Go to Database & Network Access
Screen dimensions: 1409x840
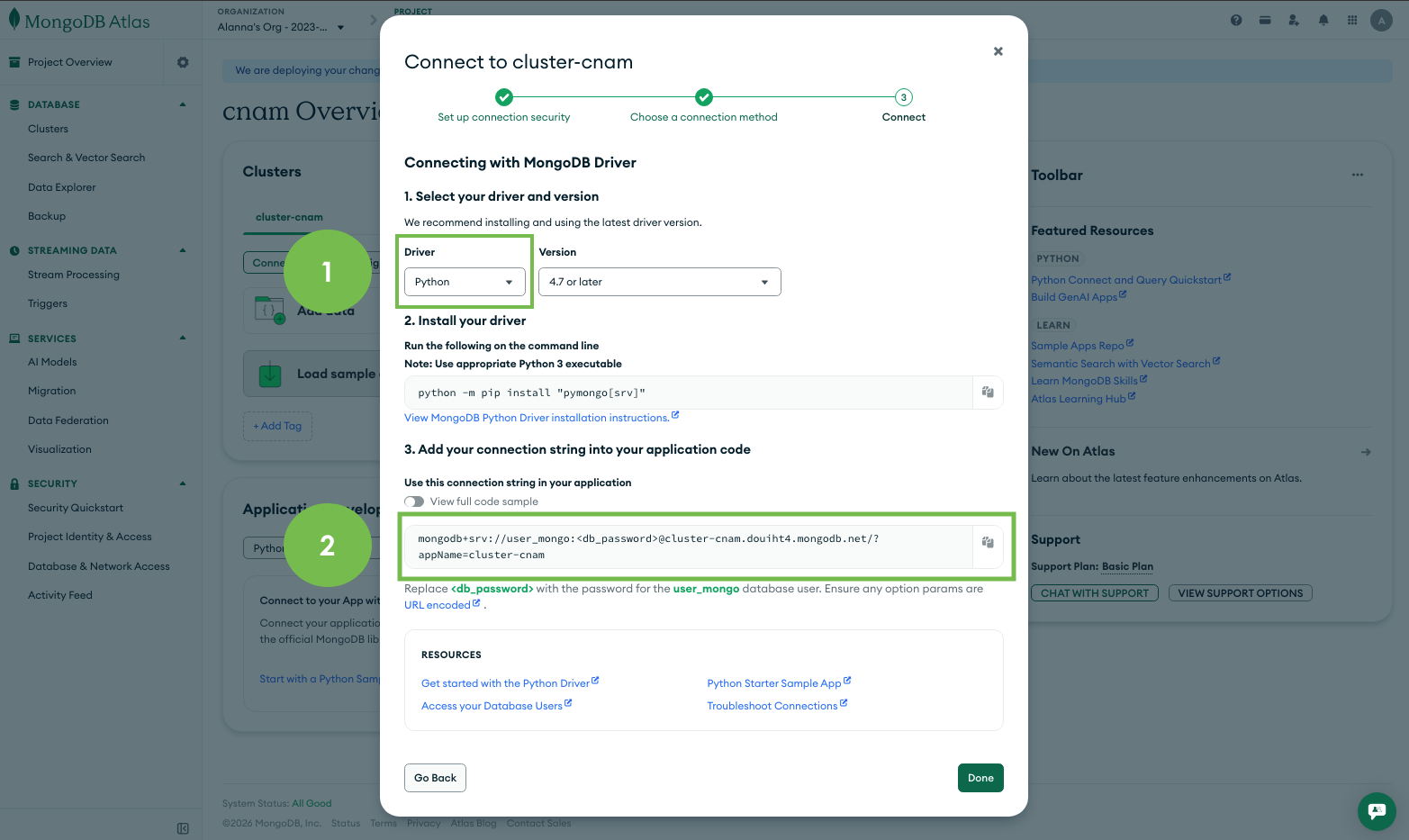click(x=98, y=566)
